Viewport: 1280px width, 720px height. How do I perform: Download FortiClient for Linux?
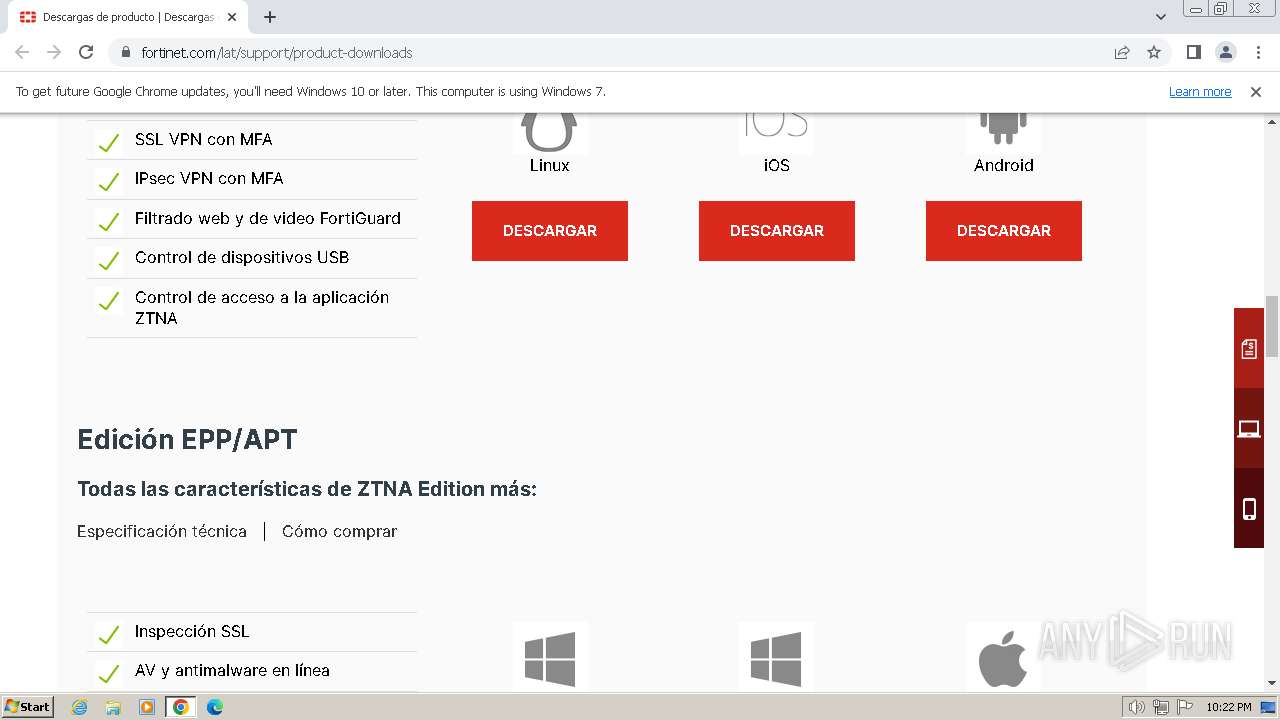pos(550,231)
